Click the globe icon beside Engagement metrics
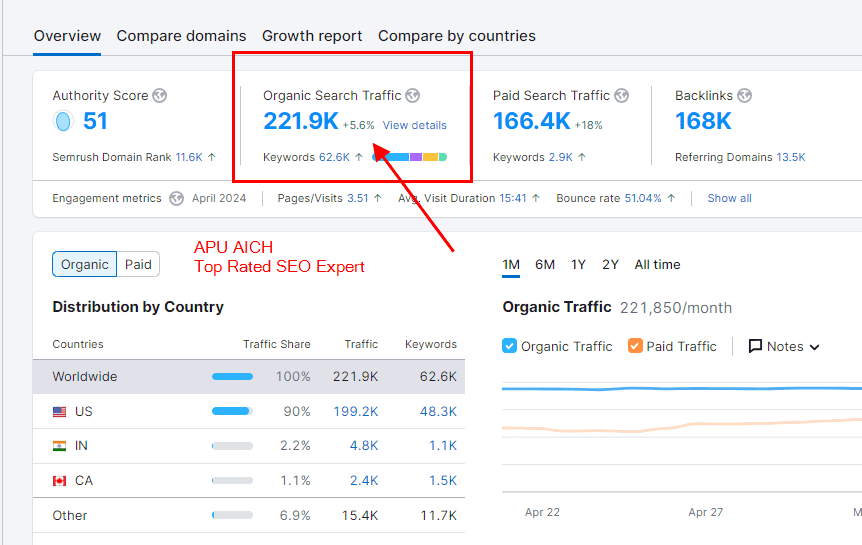The image size is (862, 545). point(177,198)
